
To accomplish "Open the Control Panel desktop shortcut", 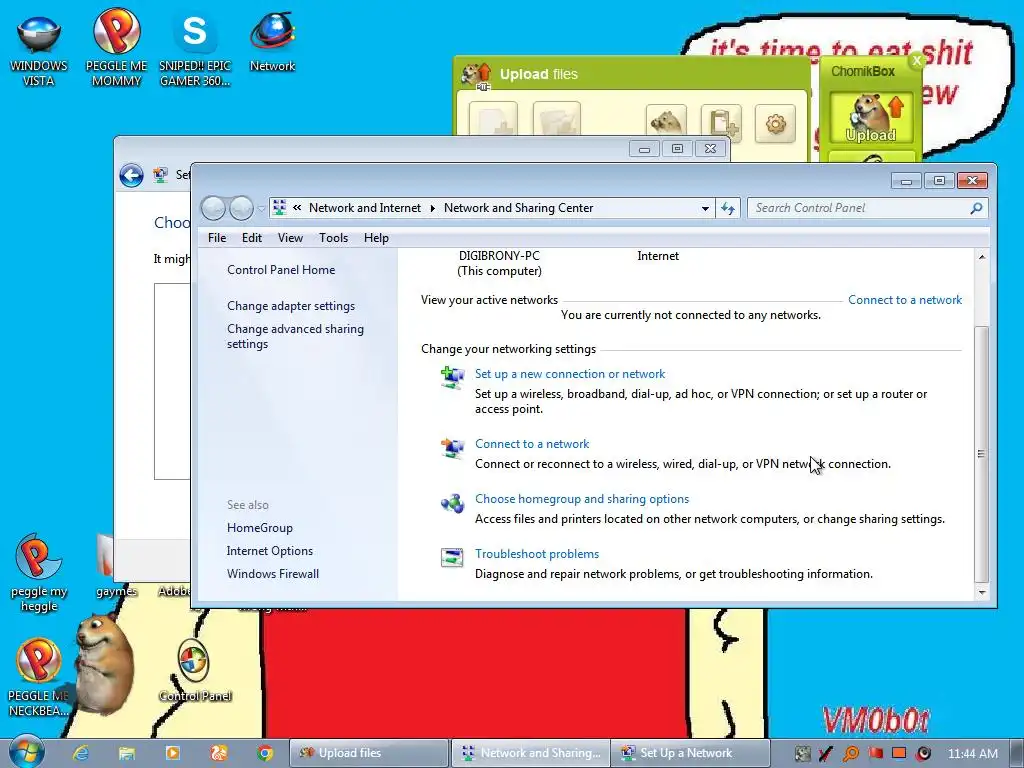I will [195, 671].
